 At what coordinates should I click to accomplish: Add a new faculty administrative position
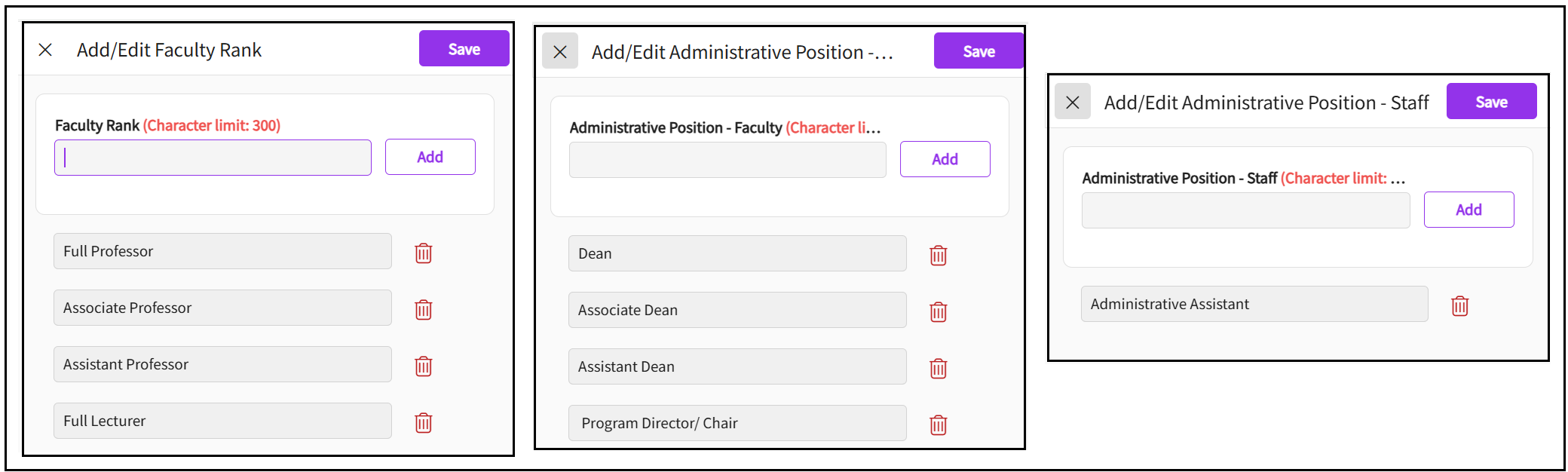pos(945,159)
